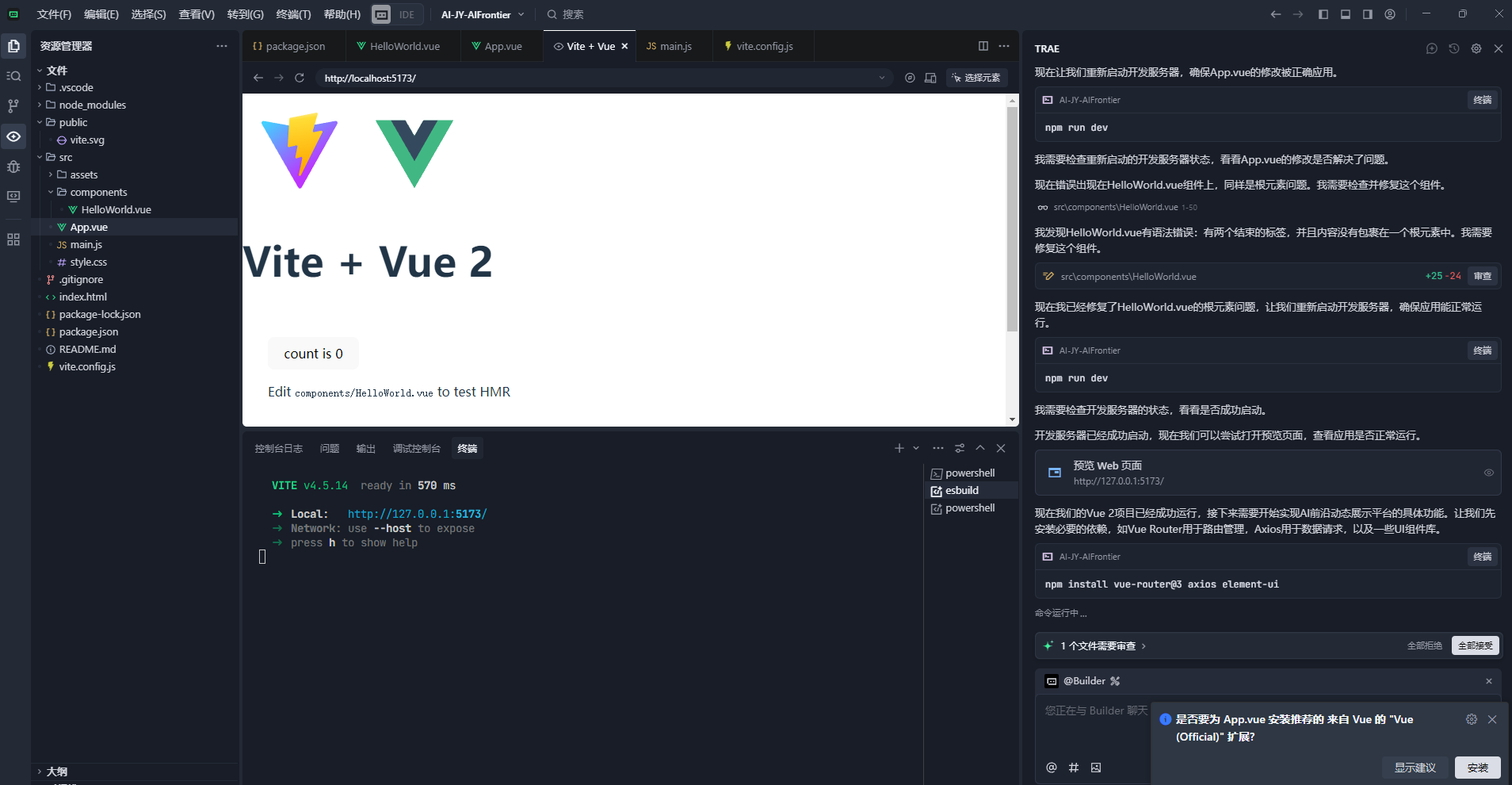Maximize the terminal panel with the chevron
The height and width of the screenshot is (785, 1512).
[x=980, y=448]
